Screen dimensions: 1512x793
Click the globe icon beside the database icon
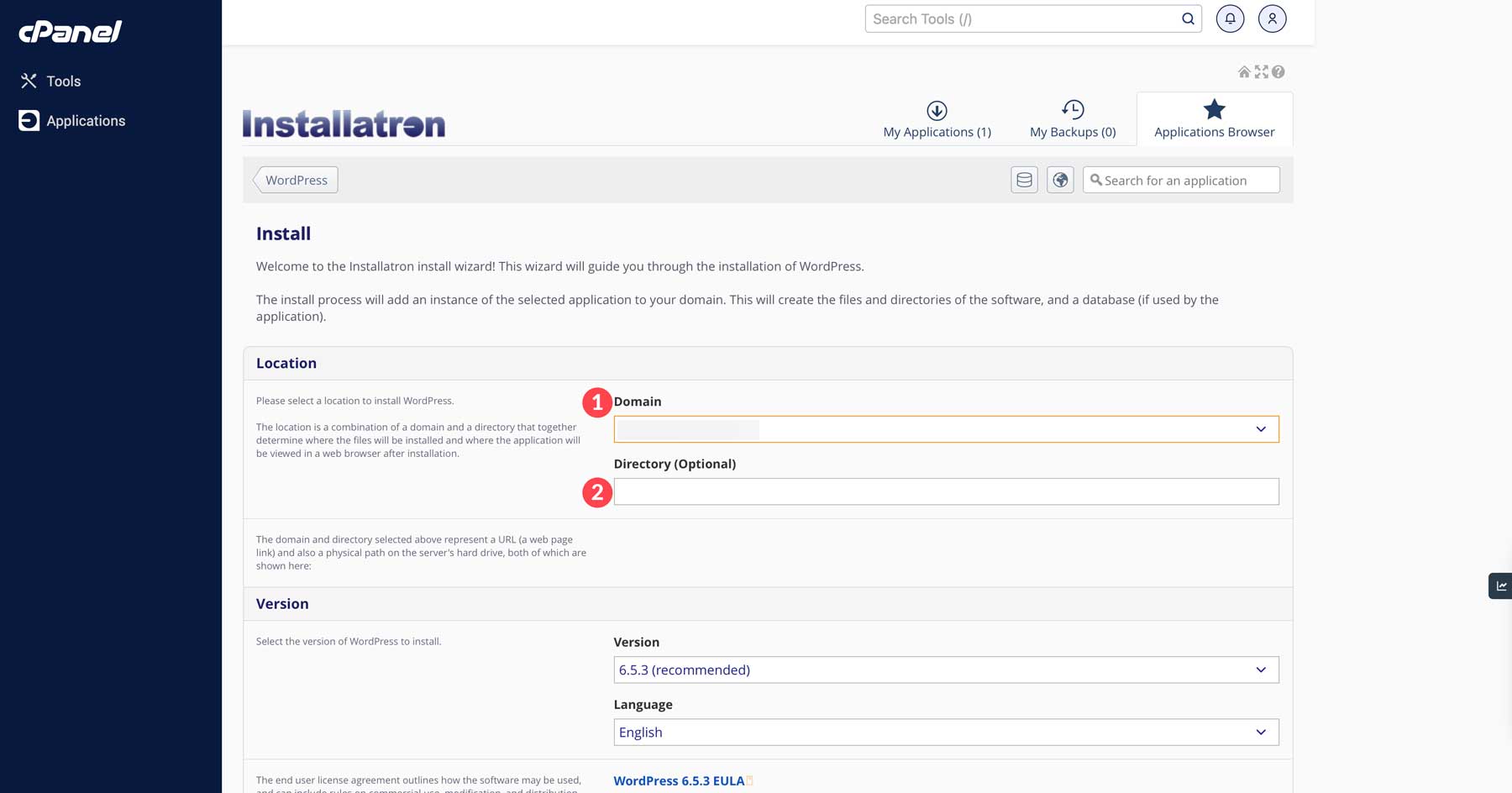[1060, 179]
